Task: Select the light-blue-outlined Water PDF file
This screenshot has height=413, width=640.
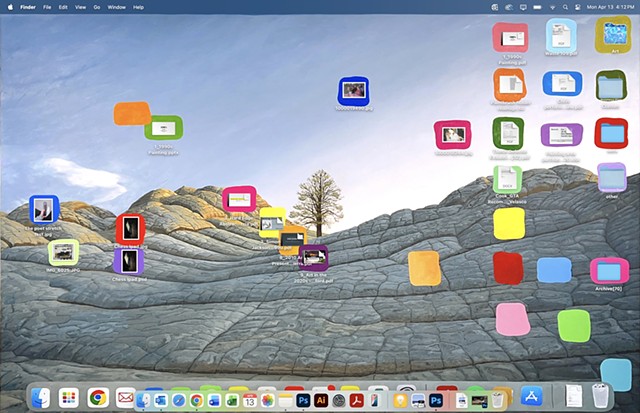Action: pos(561,36)
